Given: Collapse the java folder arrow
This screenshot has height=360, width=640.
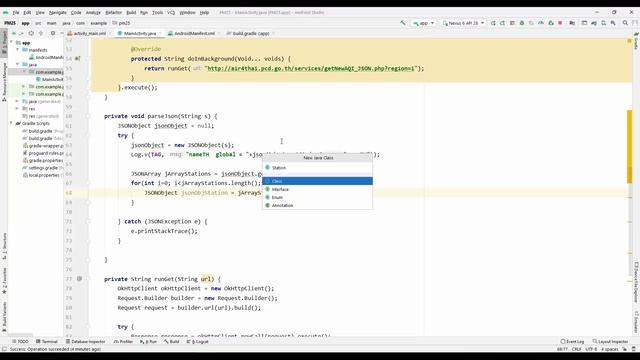Looking at the screenshot, I should coord(18,64).
